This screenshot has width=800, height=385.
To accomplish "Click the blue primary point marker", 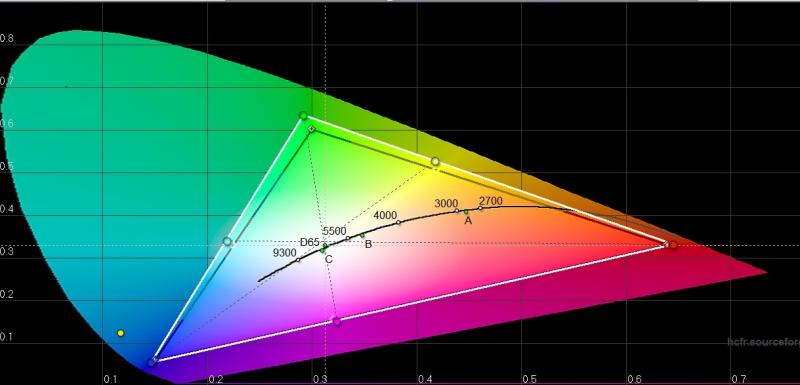I will [x=152, y=363].
